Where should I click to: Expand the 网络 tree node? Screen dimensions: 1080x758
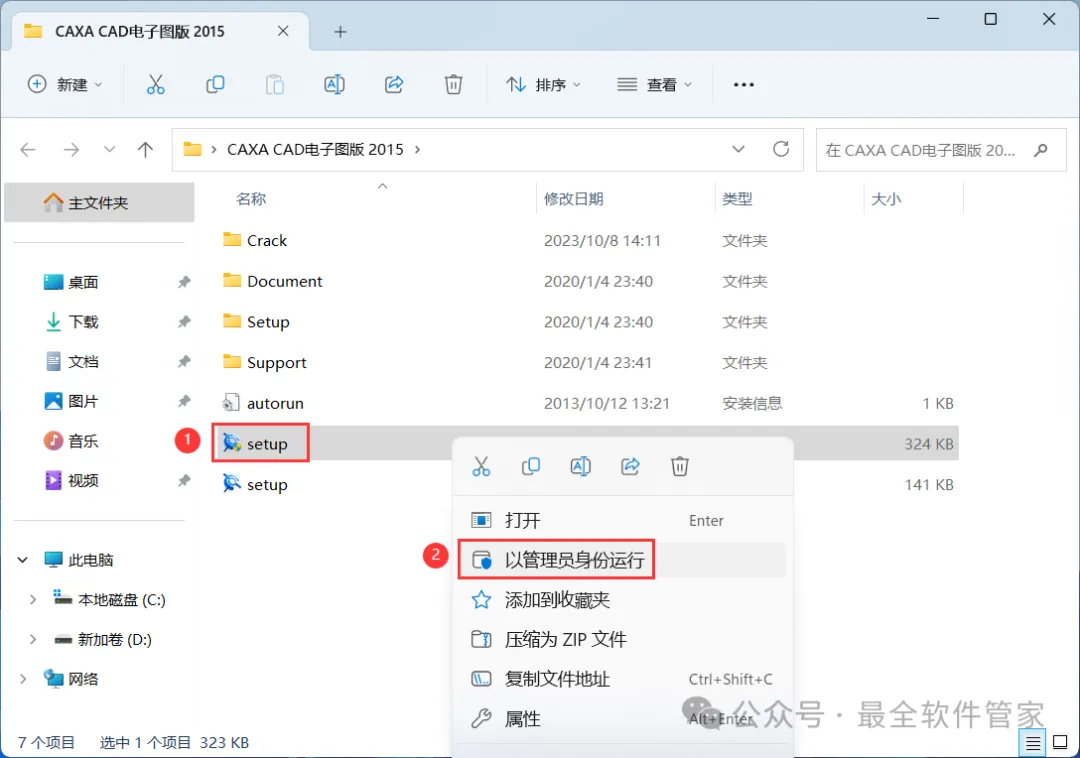click(23, 680)
